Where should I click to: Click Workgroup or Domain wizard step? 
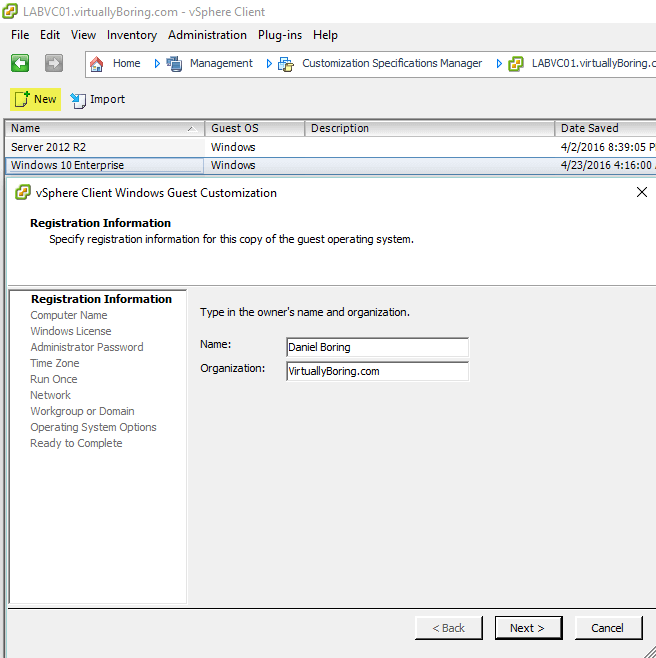click(x=82, y=411)
